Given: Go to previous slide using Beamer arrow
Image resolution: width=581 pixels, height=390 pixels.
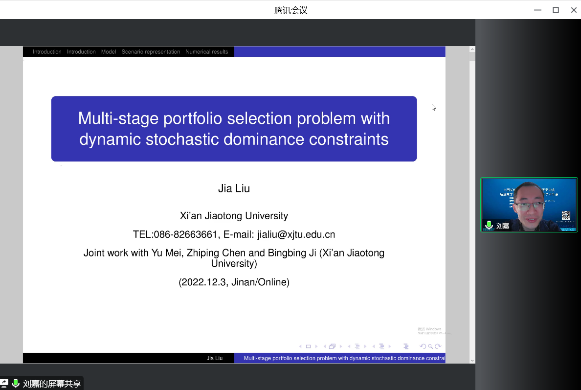Looking at the screenshot, I should click(301, 347).
